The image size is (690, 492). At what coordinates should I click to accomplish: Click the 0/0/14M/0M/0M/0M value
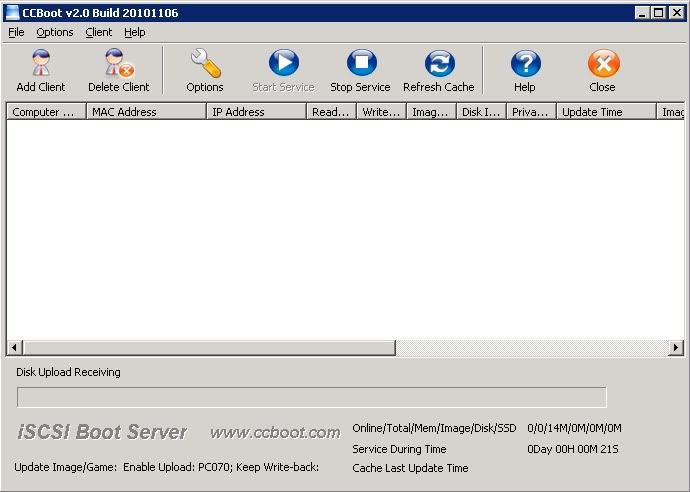574,428
